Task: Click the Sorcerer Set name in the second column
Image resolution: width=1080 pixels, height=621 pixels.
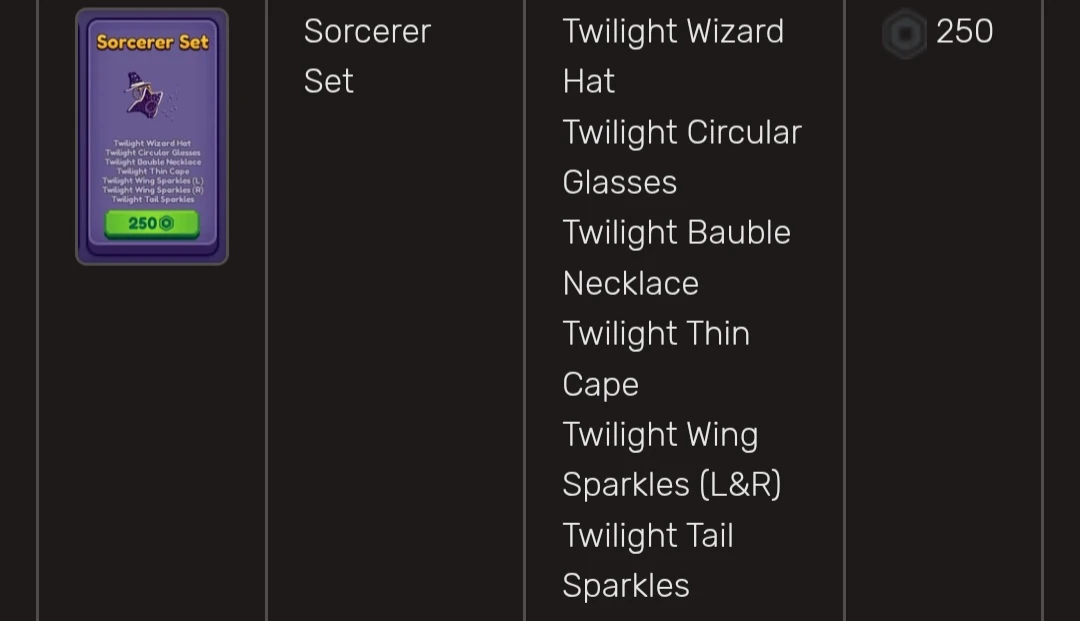Action: 366,55
